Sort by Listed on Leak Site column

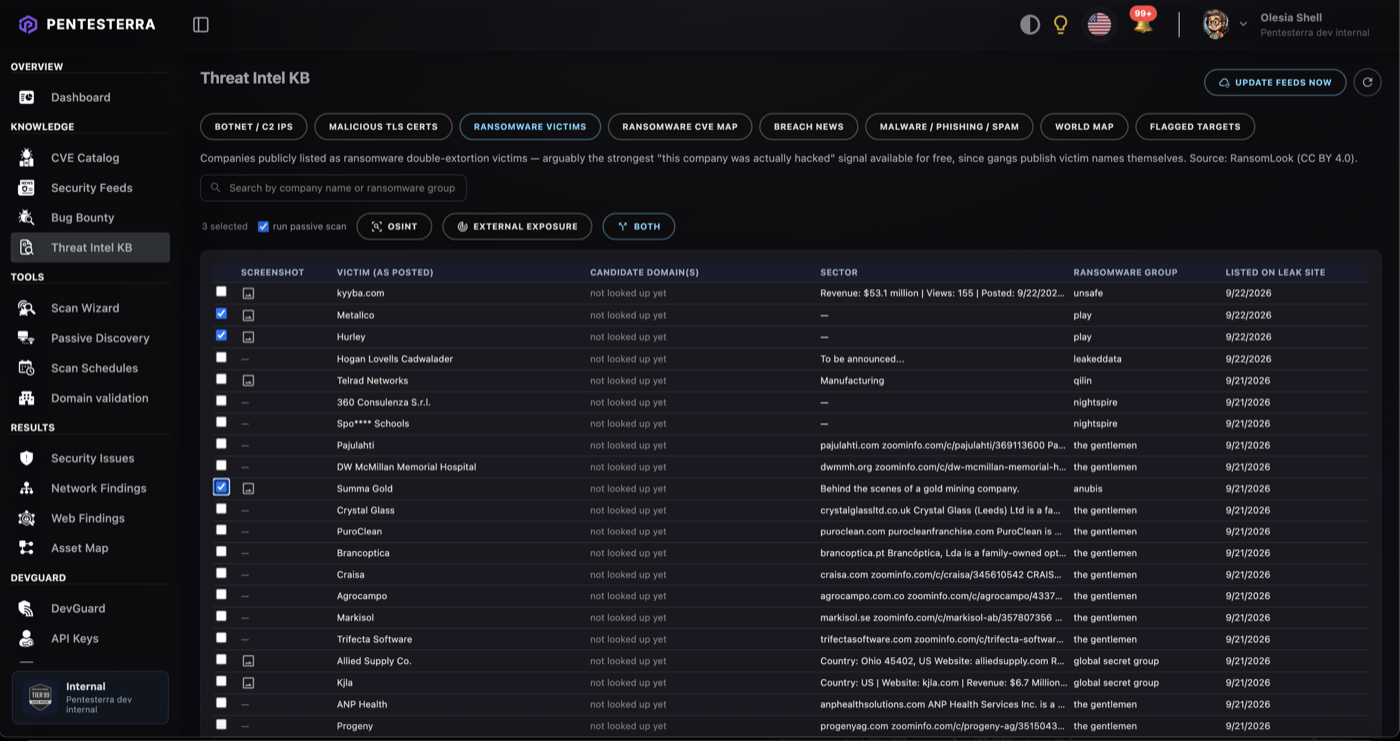1275,272
